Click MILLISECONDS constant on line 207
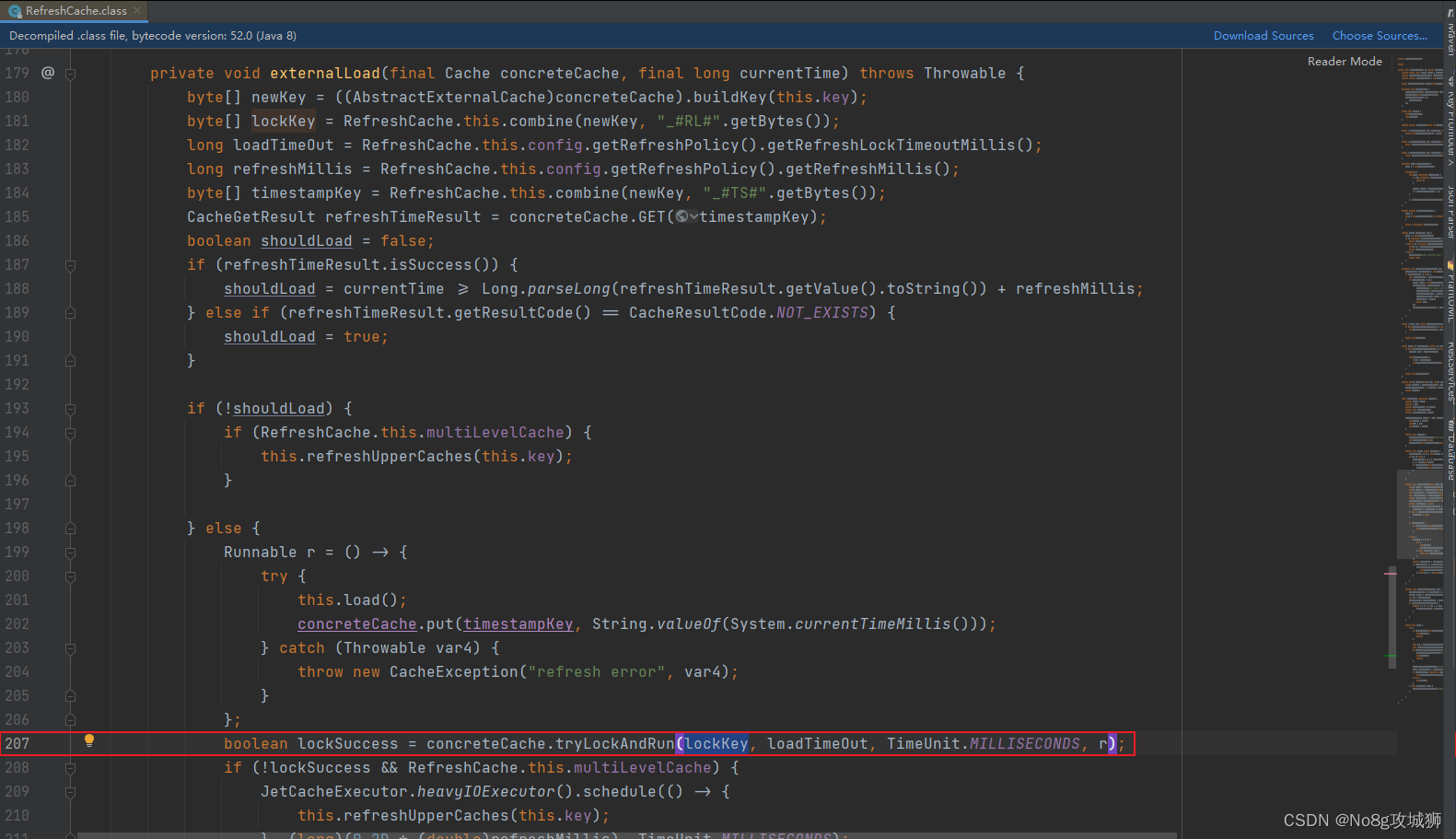1456x839 pixels. tap(1025, 743)
